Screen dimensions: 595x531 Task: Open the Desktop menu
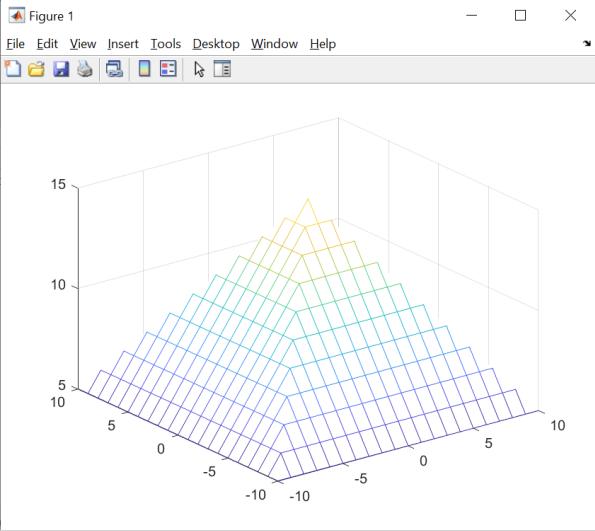(x=216, y=44)
